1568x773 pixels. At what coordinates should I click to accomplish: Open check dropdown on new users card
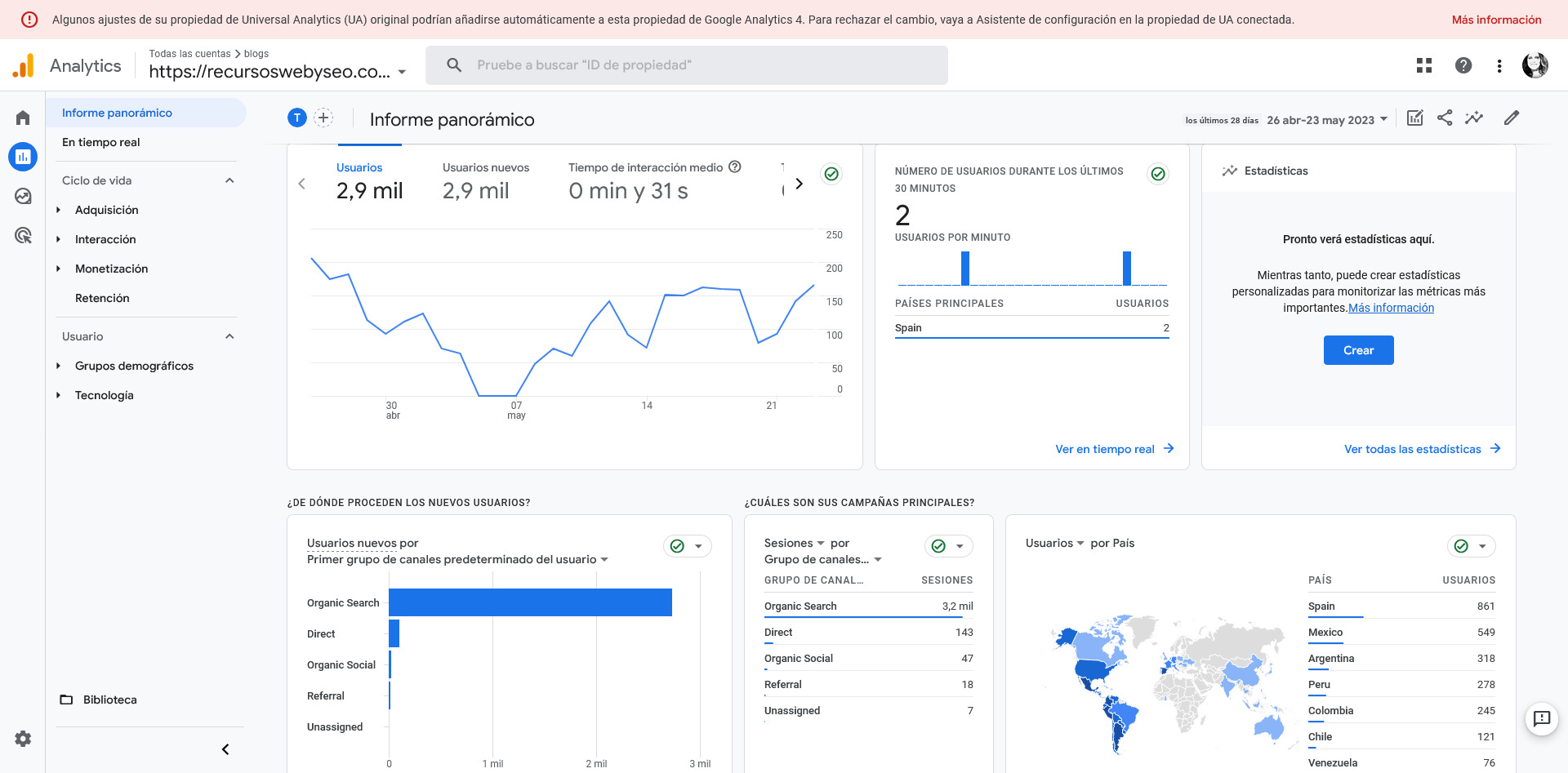pyautogui.click(x=688, y=546)
